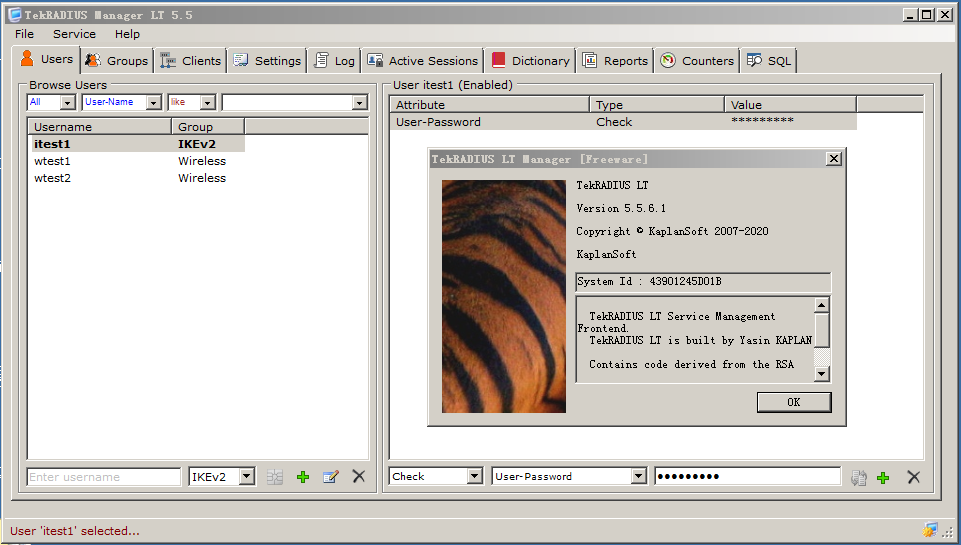Viewport: 961px width, 545px height.
Task: Switch to the Users tab
Action: point(47,59)
